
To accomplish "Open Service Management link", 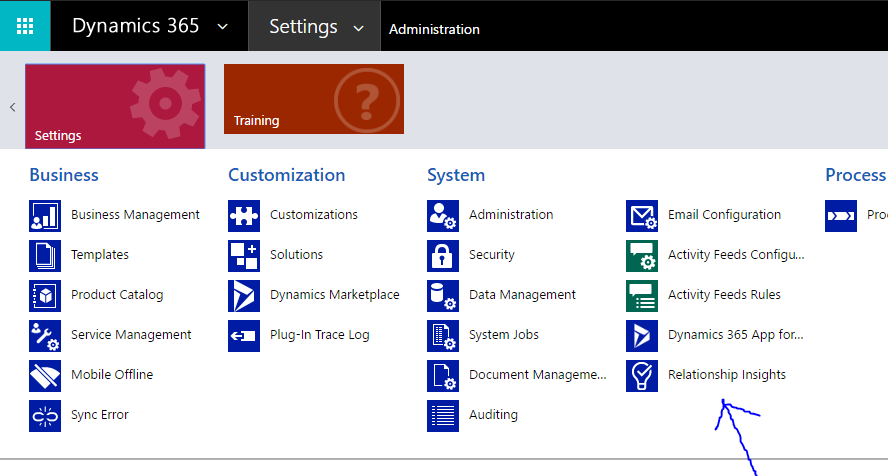I will [x=131, y=335].
